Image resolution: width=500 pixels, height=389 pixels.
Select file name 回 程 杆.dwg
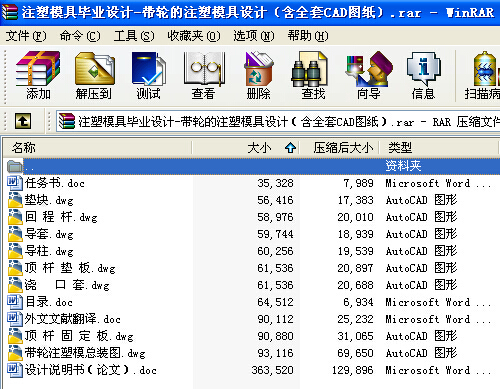pos(61,217)
